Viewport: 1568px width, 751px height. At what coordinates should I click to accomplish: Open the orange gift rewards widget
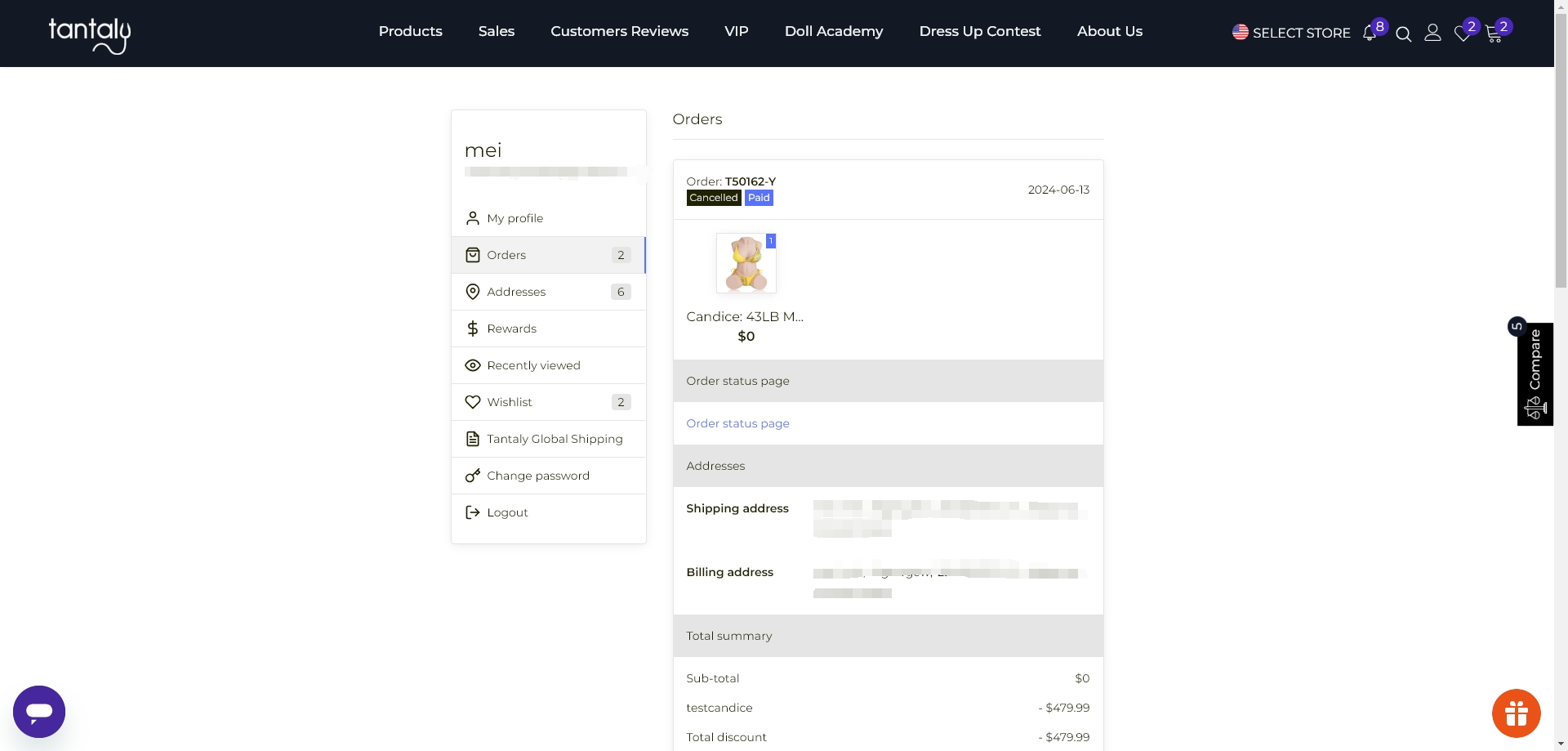1517,713
